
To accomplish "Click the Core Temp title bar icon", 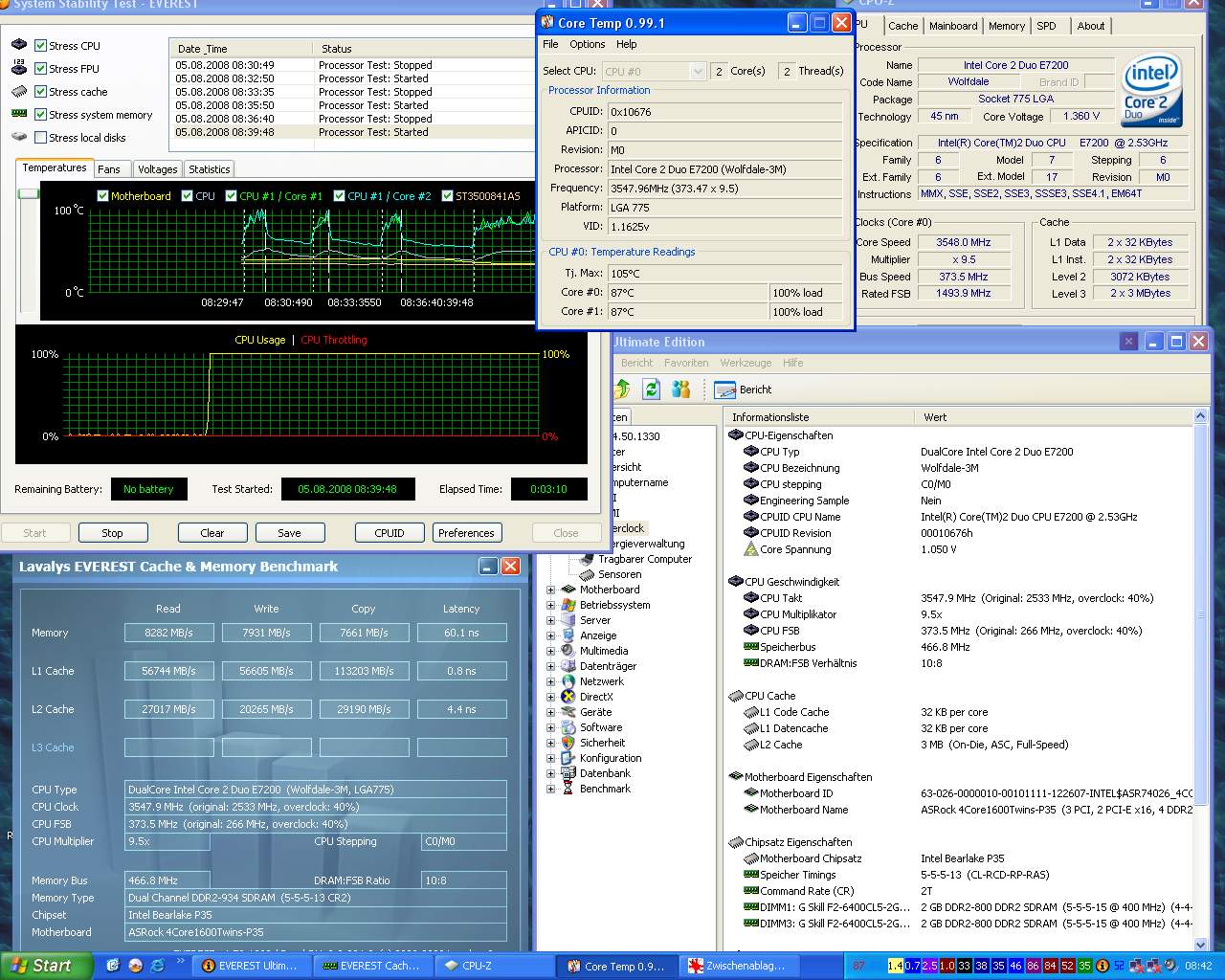I will [x=547, y=23].
